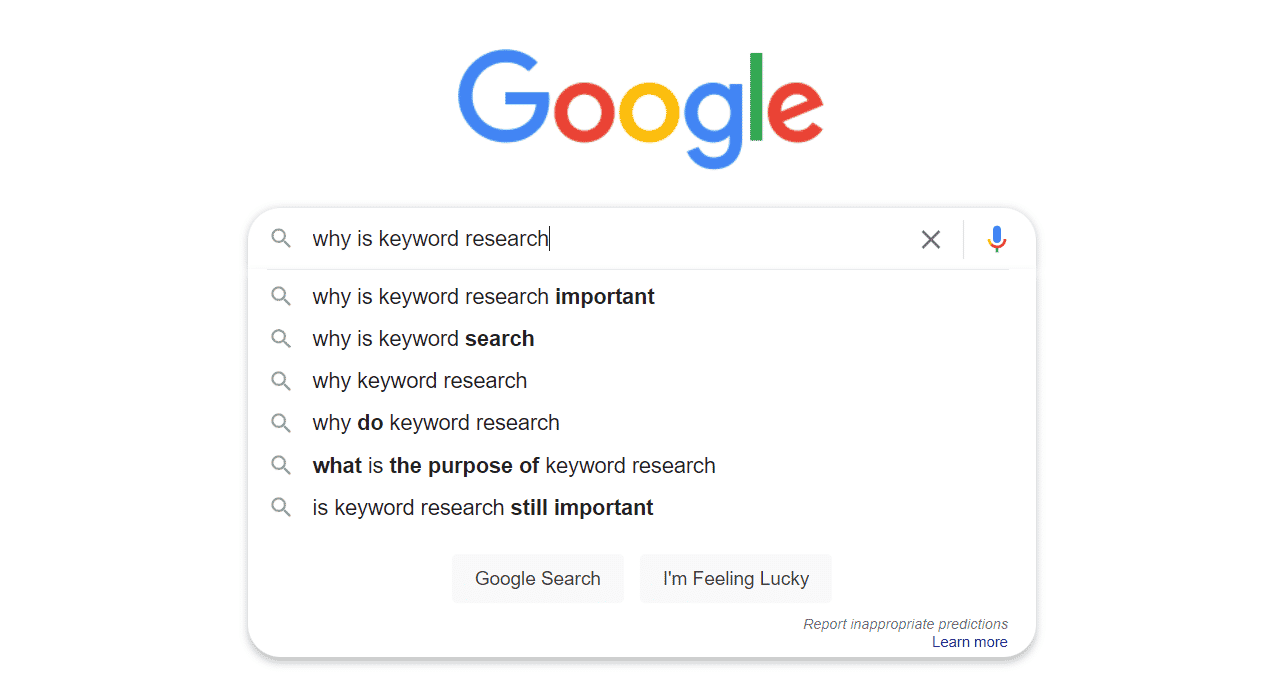Select suggestion "why is keyword research important"
This screenshot has width=1279, height=685.
[642, 296]
